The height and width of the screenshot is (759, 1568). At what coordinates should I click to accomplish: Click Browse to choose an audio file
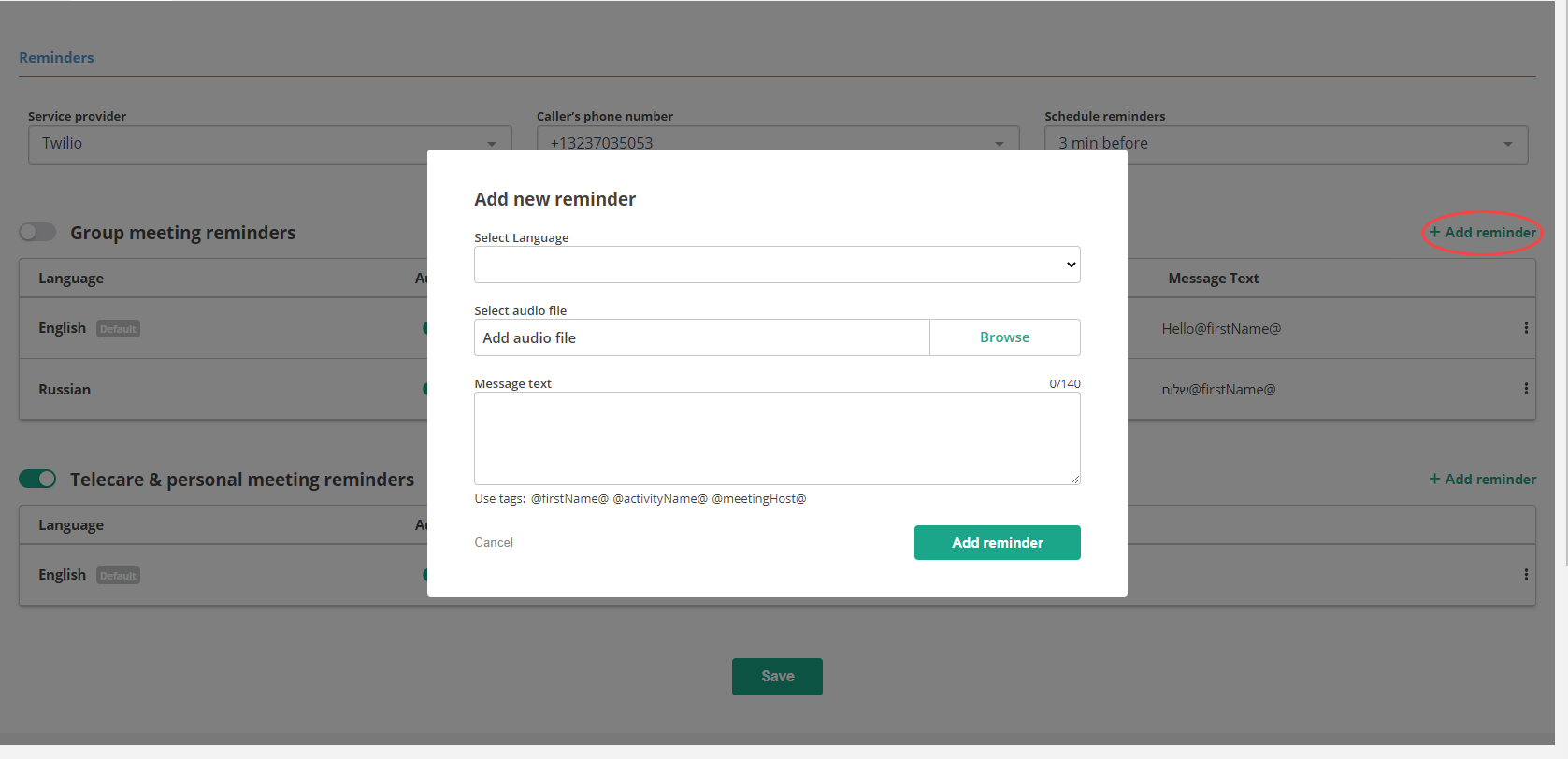pyautogui.click(x=1004, y=337)
